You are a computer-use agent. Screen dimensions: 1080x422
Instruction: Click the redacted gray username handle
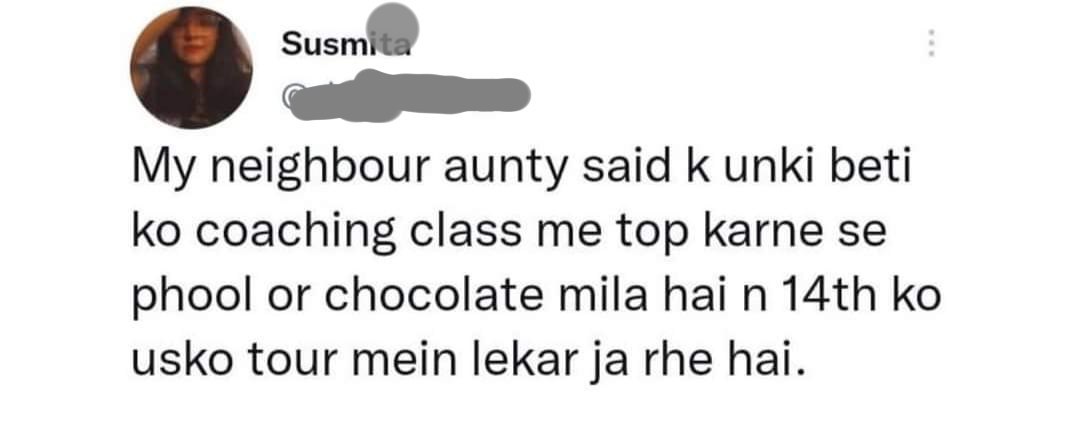tap(411, 96)
